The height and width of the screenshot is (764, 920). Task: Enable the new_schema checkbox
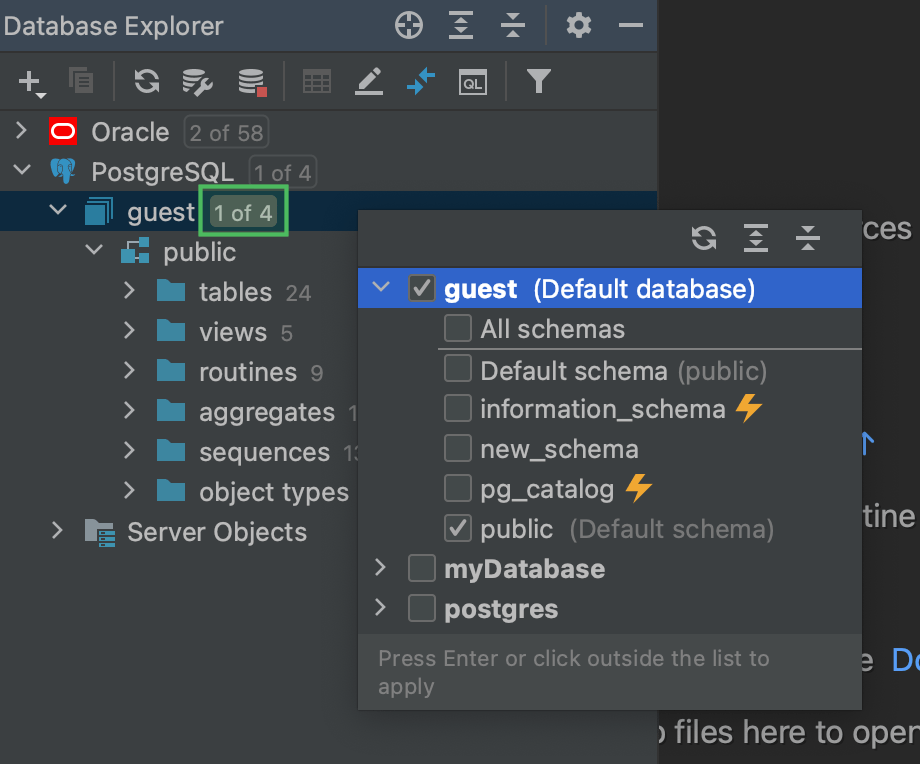point(457,448)
